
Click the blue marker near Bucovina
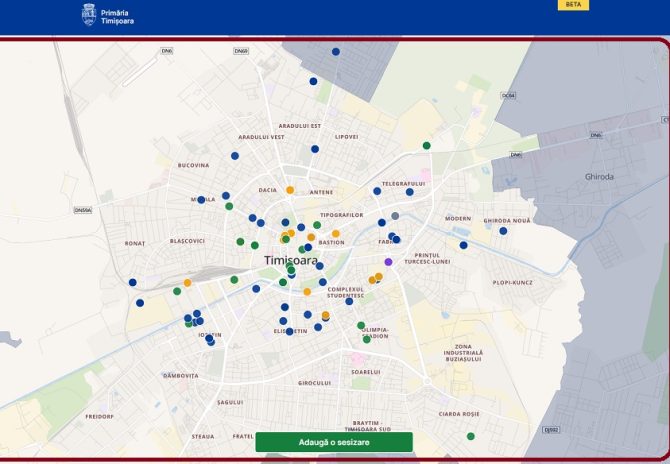click(x=235, y=156)
